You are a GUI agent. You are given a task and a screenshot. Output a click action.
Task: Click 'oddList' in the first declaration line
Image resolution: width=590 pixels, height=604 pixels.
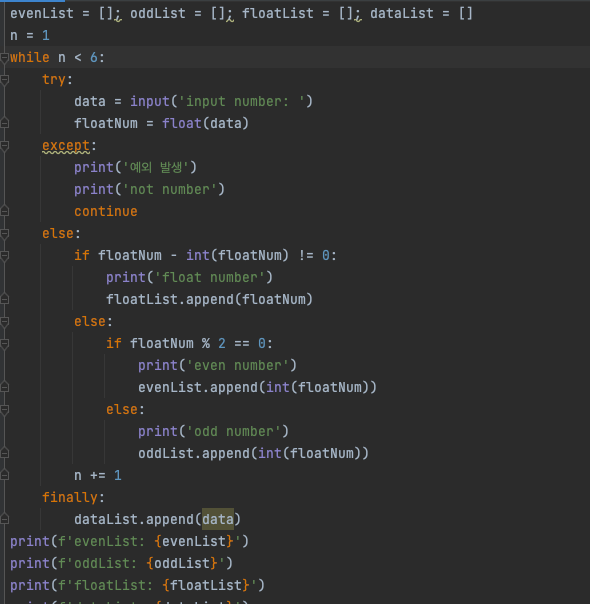(x=158, y=14)
